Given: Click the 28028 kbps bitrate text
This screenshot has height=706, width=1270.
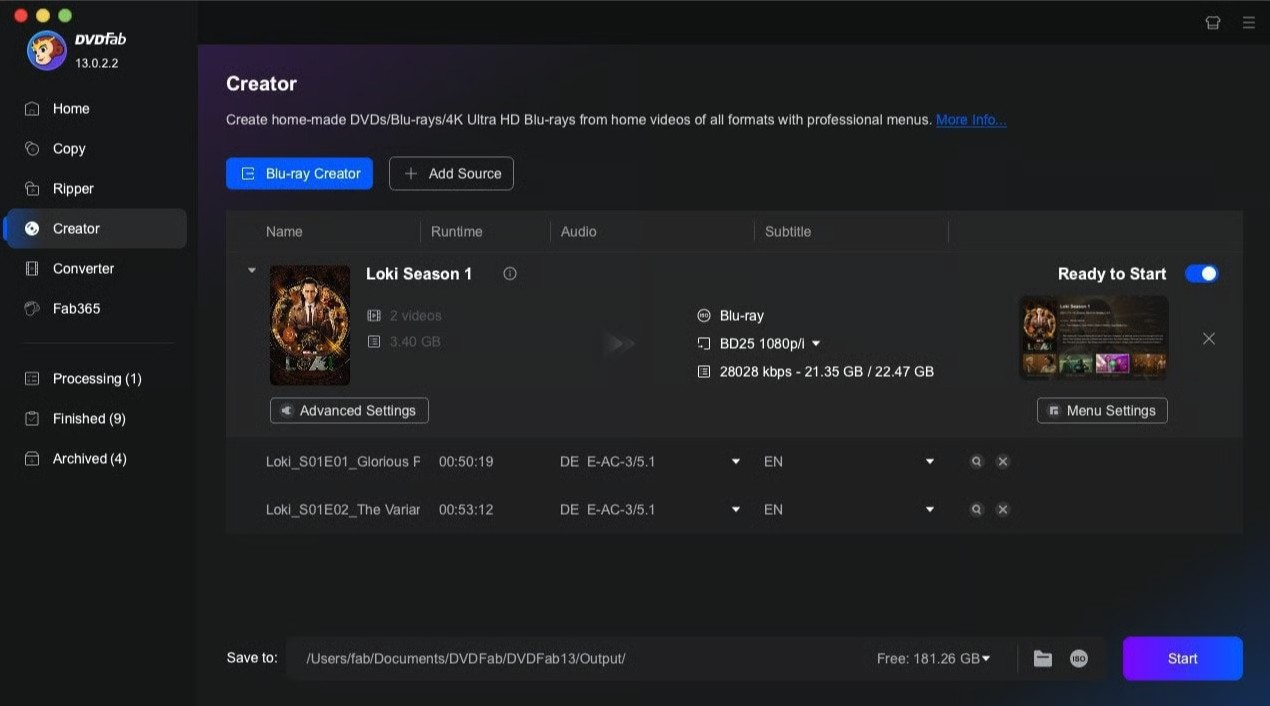Looking at the screenshot, I should [x=827, y=371].
